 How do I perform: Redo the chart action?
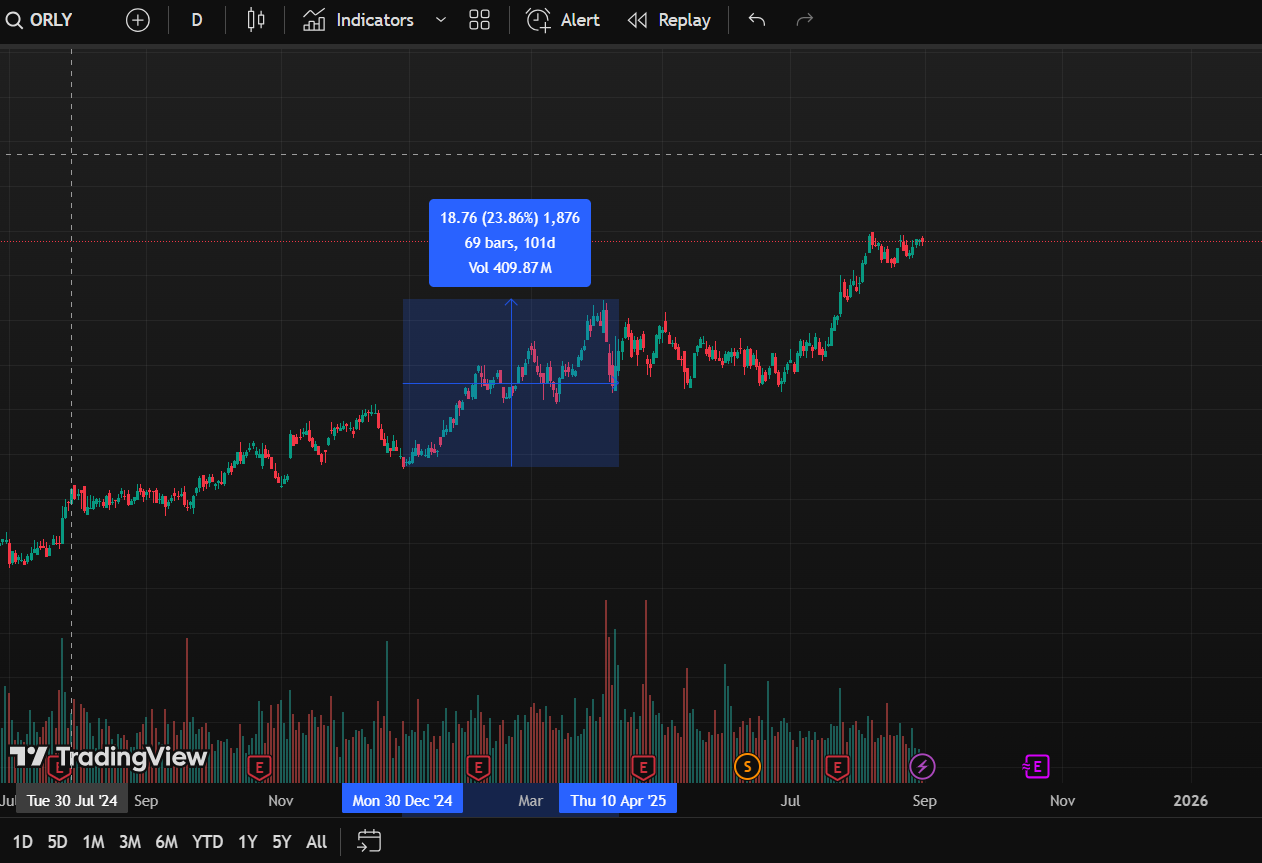click(x=804, y=20)
